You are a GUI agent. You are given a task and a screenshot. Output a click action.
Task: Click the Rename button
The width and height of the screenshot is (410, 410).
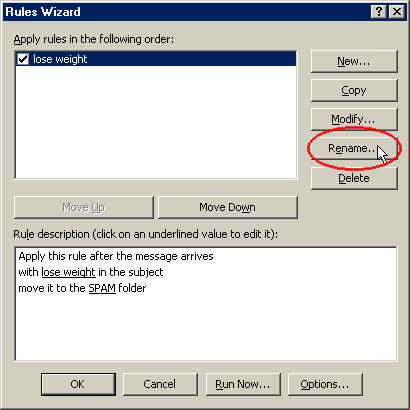tap(354, 148)
